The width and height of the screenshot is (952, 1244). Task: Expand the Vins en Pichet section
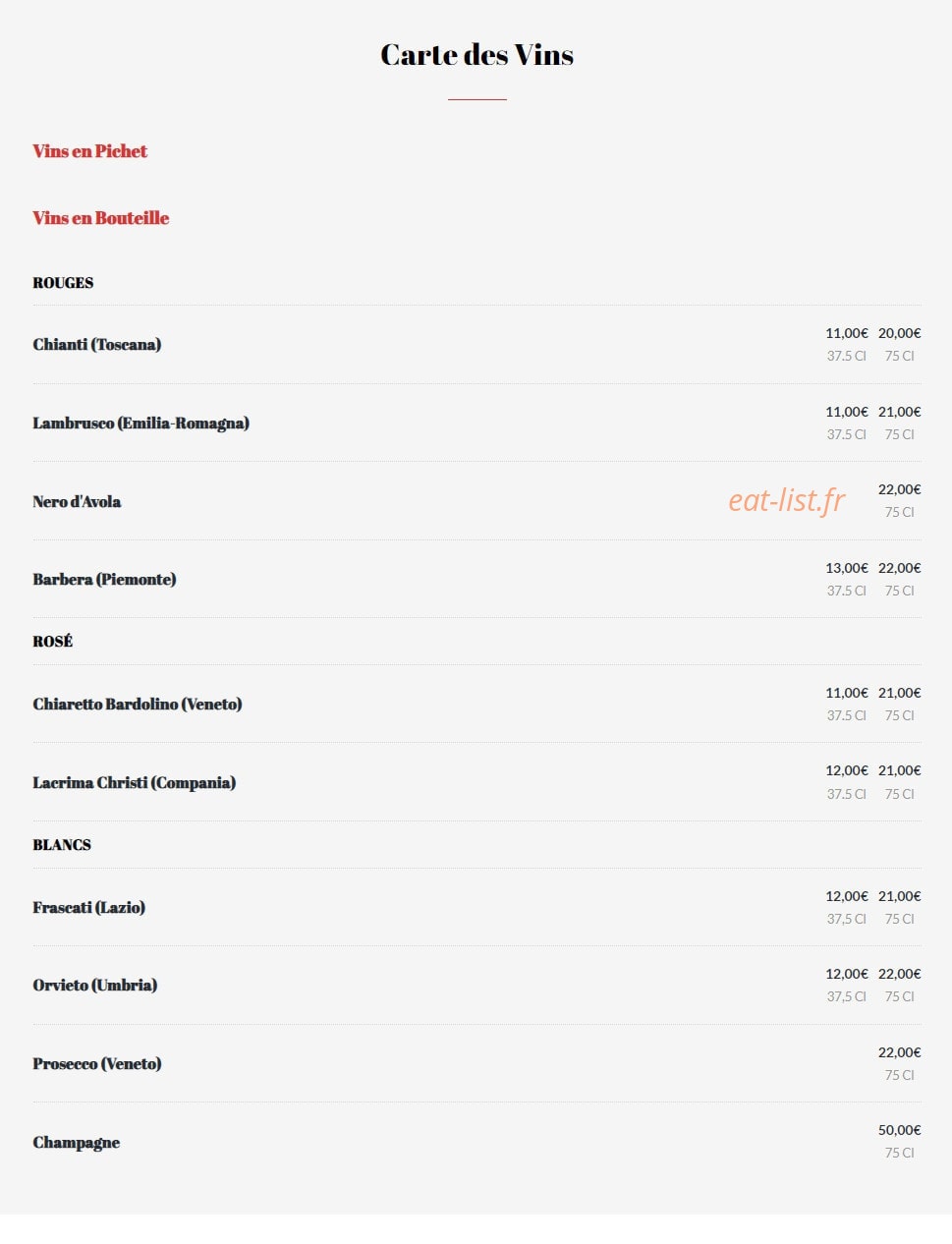[89, 151]
